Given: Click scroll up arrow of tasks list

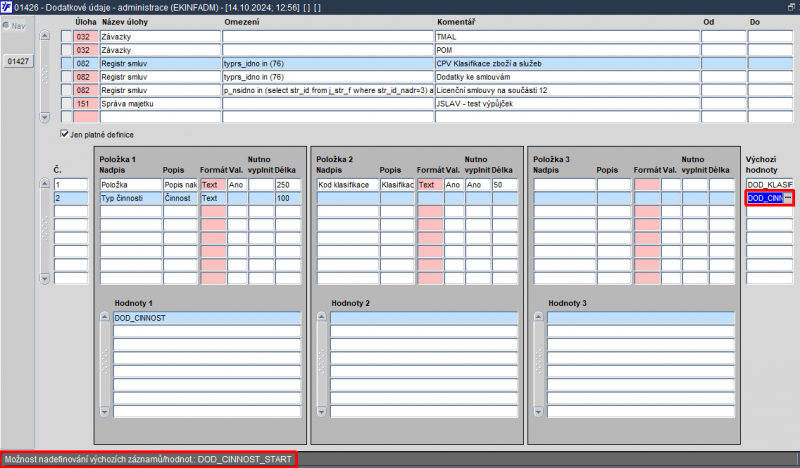Looking at the screenshot, I should (x=43, y=36).
